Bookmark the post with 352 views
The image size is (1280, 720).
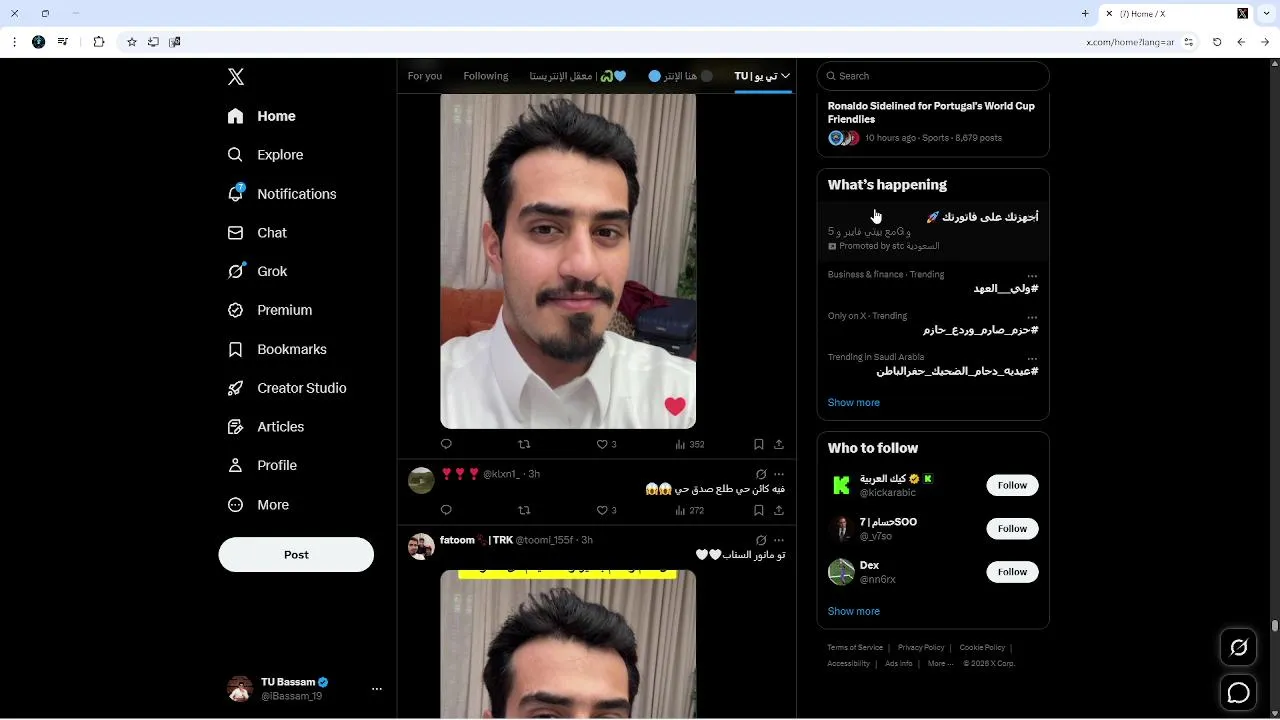pyautogui.click(x=759, y=444)
